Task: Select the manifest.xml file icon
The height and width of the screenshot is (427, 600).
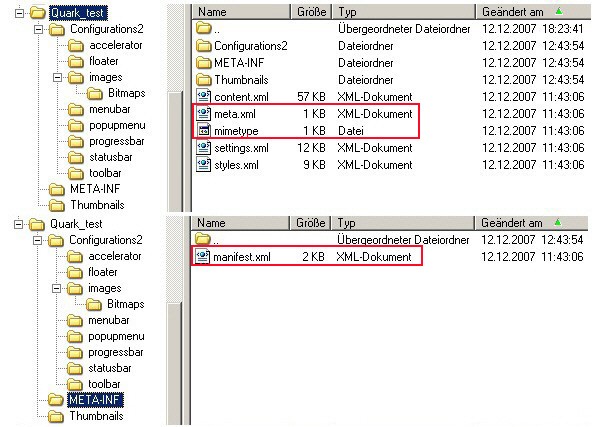Action: (203, 257)
